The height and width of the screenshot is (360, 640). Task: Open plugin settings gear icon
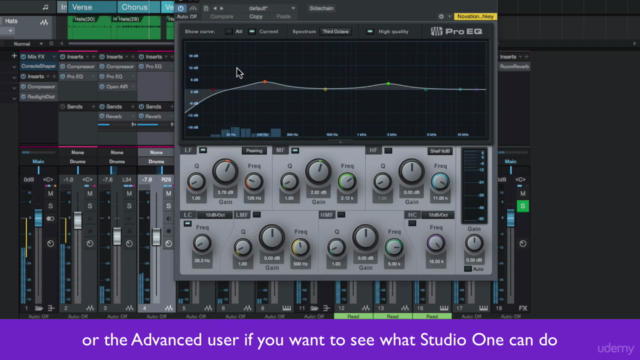point(441,16)
